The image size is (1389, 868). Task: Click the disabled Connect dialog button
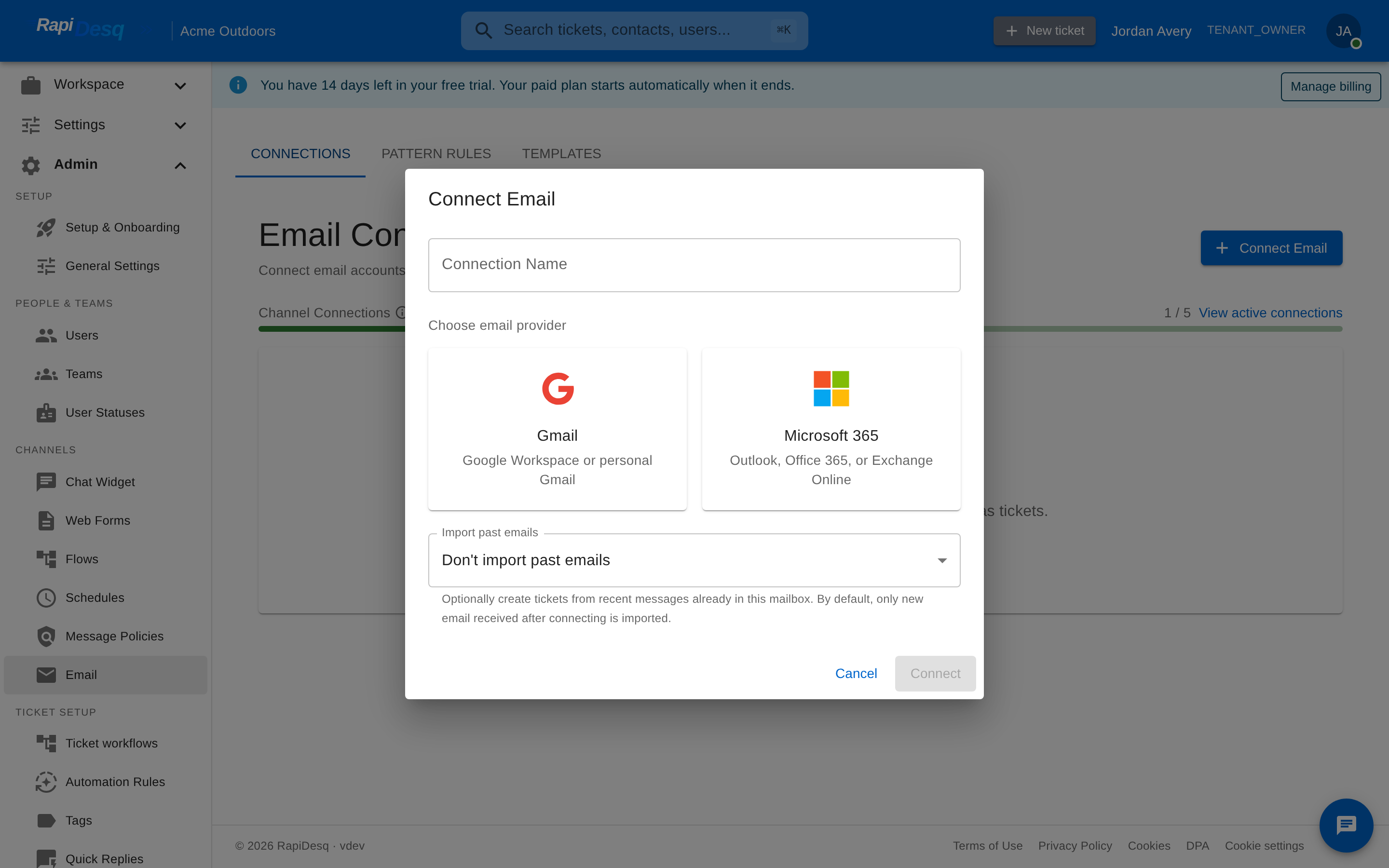(x=935, y=673)
